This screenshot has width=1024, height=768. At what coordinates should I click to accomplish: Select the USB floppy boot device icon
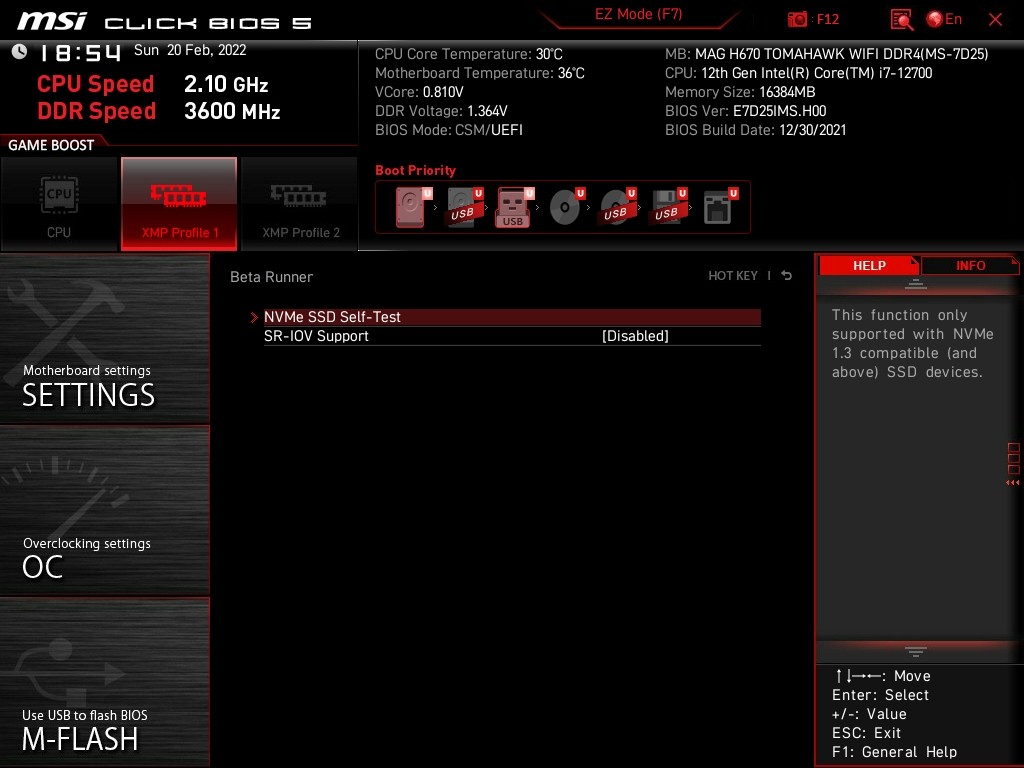click(x=668, y=207)
